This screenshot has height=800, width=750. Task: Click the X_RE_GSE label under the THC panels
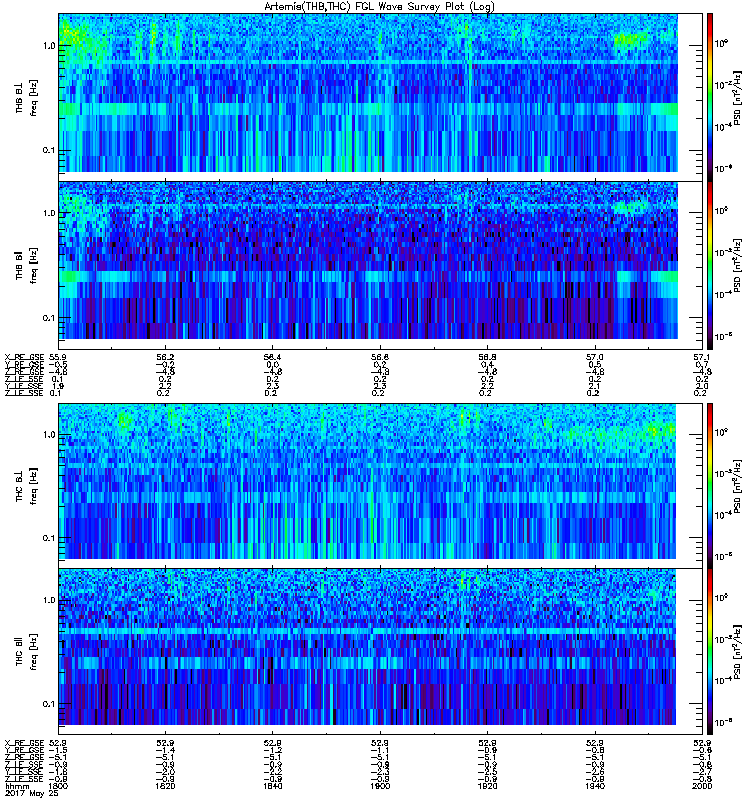coord(24,743)
